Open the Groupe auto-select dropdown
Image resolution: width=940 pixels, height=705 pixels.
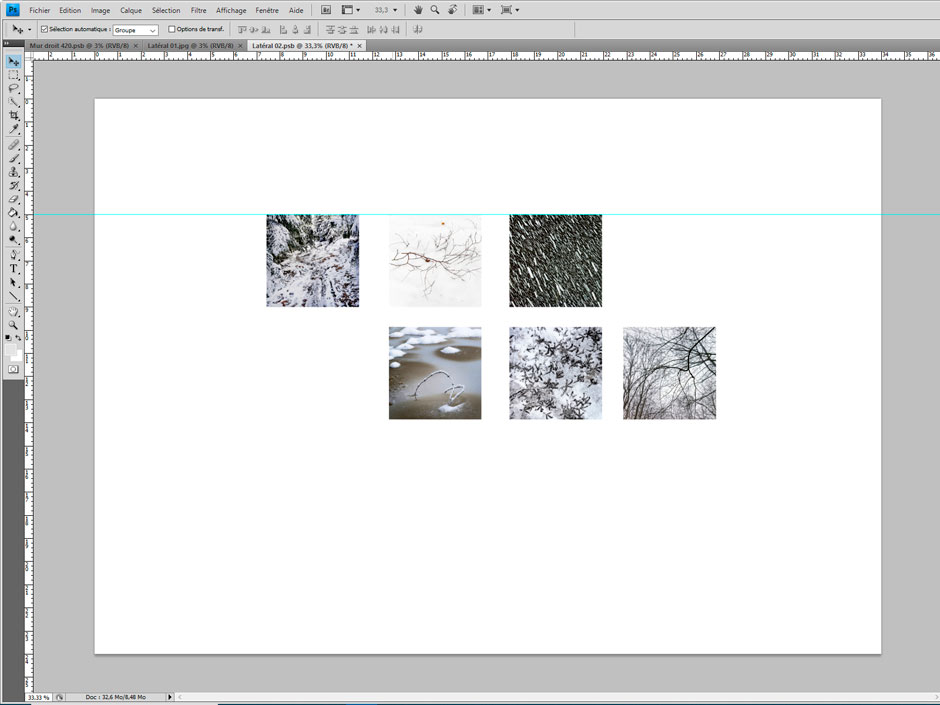pos(135,30)
